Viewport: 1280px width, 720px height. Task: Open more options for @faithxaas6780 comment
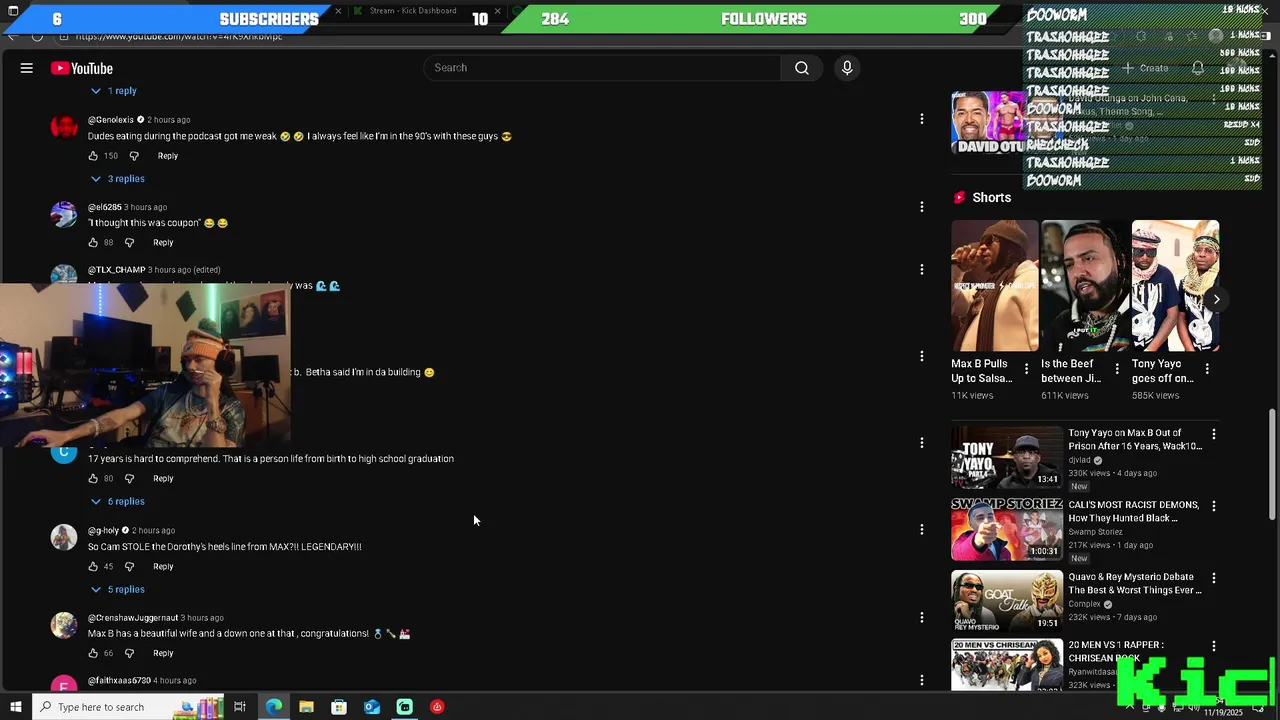pos(922,680)
